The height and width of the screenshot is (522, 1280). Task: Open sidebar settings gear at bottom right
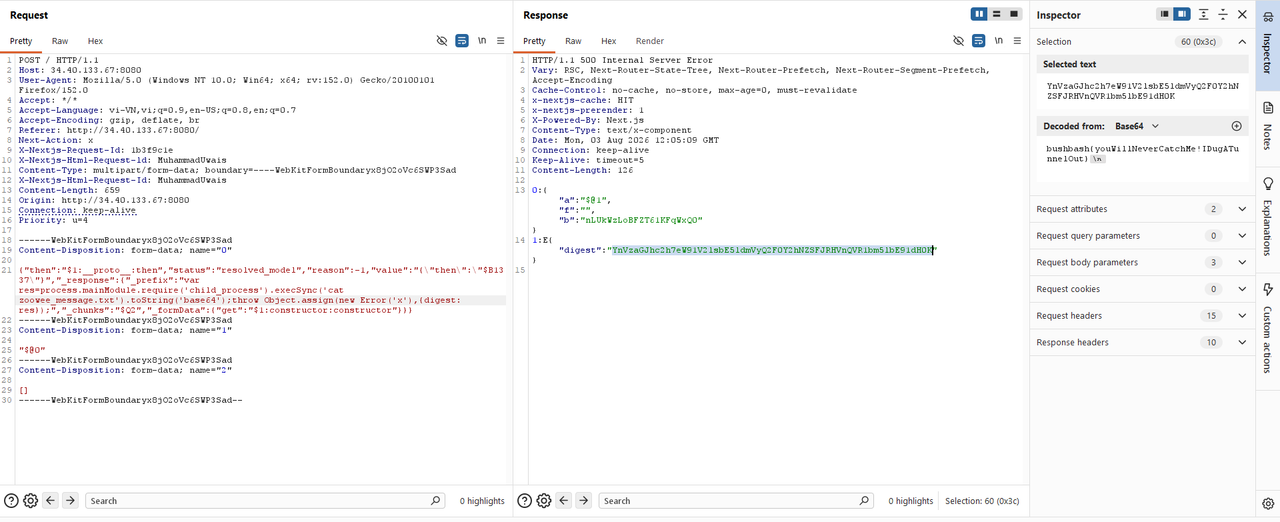[1268, 502]
